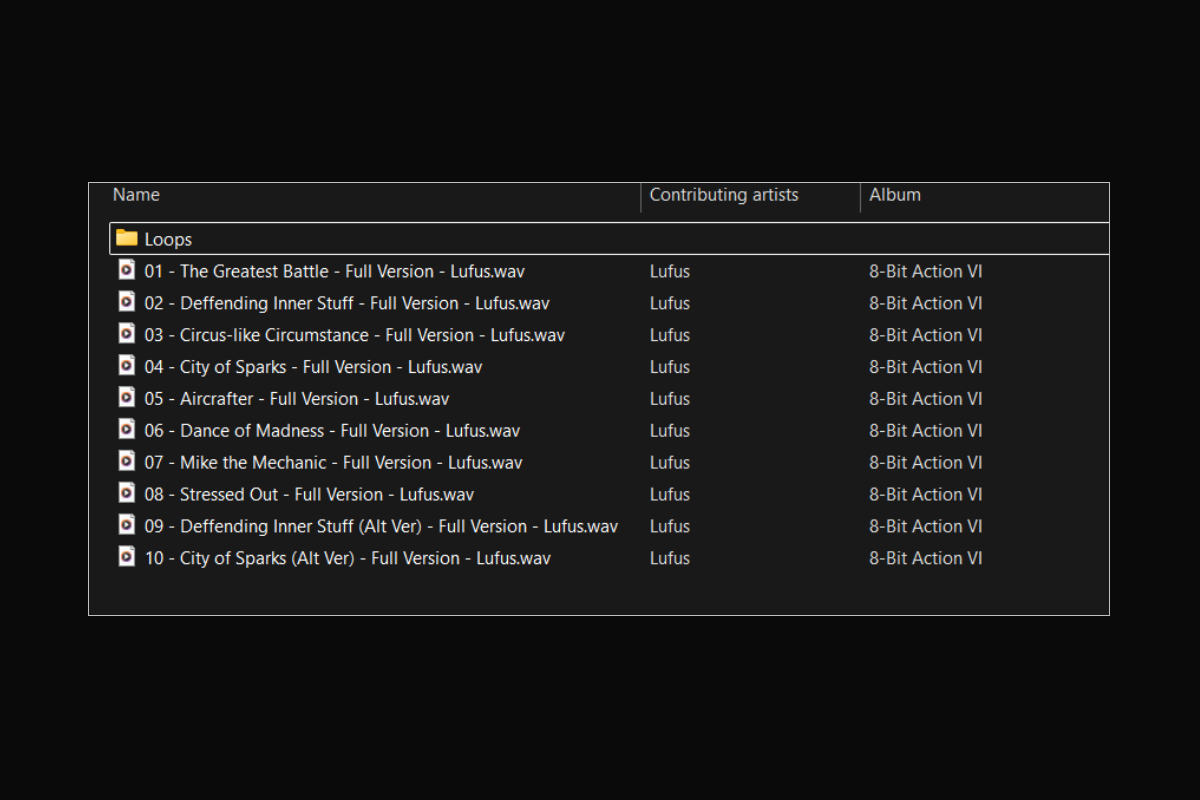Sort files by the Name column header
Image resolution: width=1200 pixels, height=800 pixels.
tap(136, 195)
